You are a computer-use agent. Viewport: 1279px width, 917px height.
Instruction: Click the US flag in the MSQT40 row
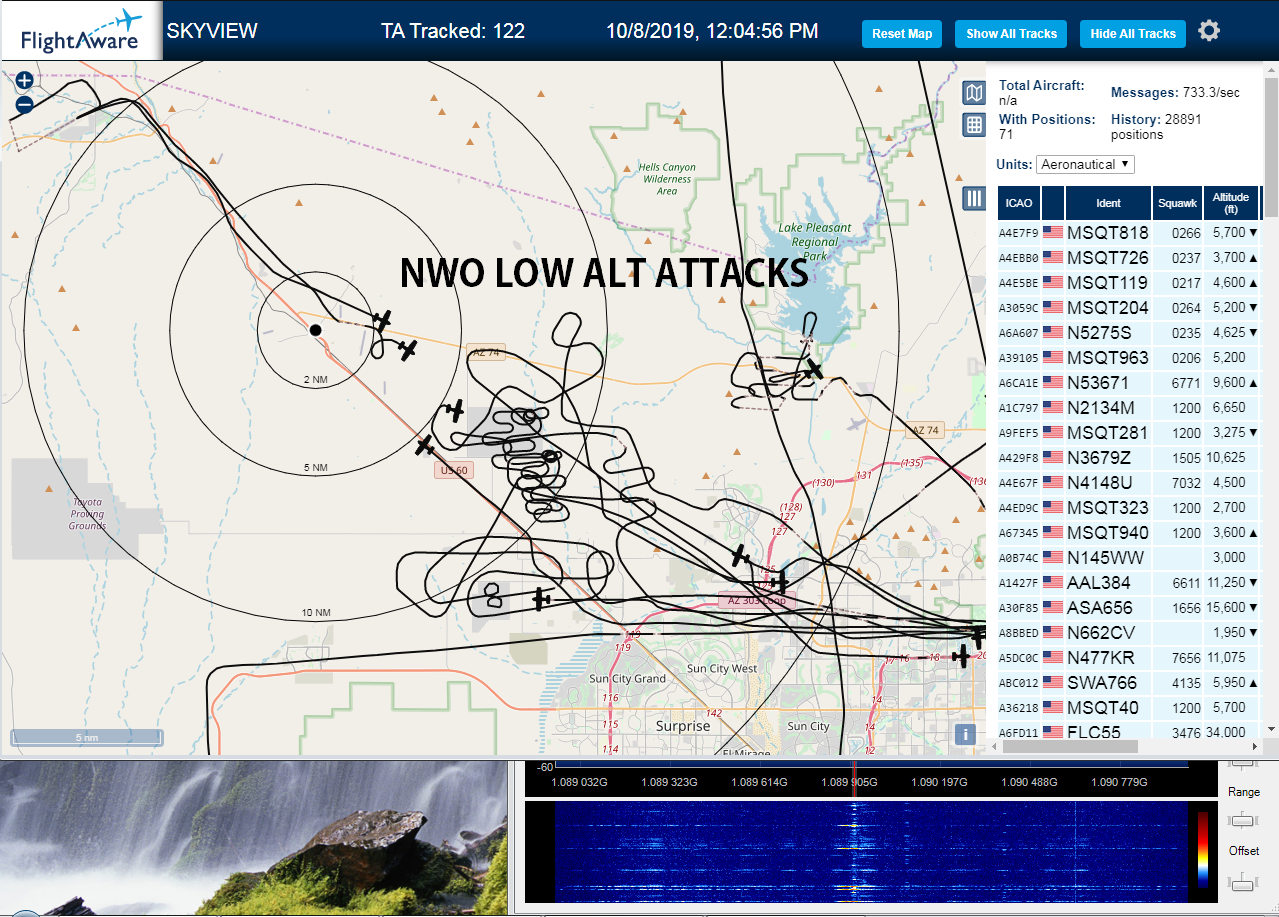click(1053, 707)
